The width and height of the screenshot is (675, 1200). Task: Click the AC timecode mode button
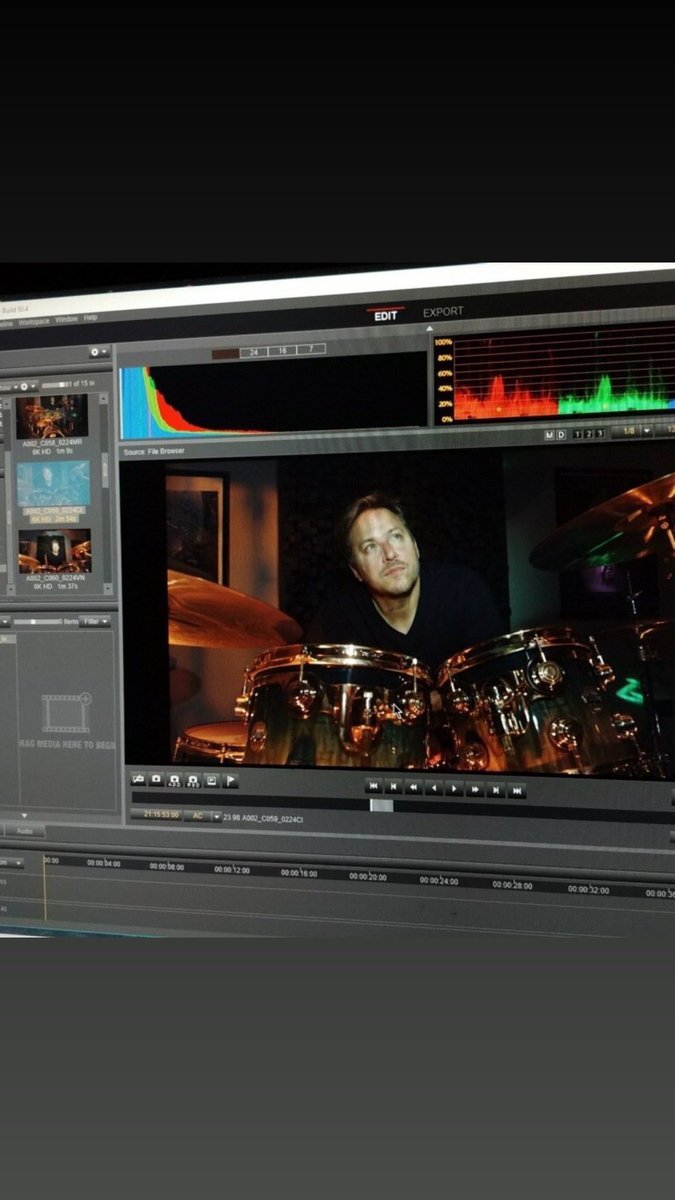pos(197,816)
